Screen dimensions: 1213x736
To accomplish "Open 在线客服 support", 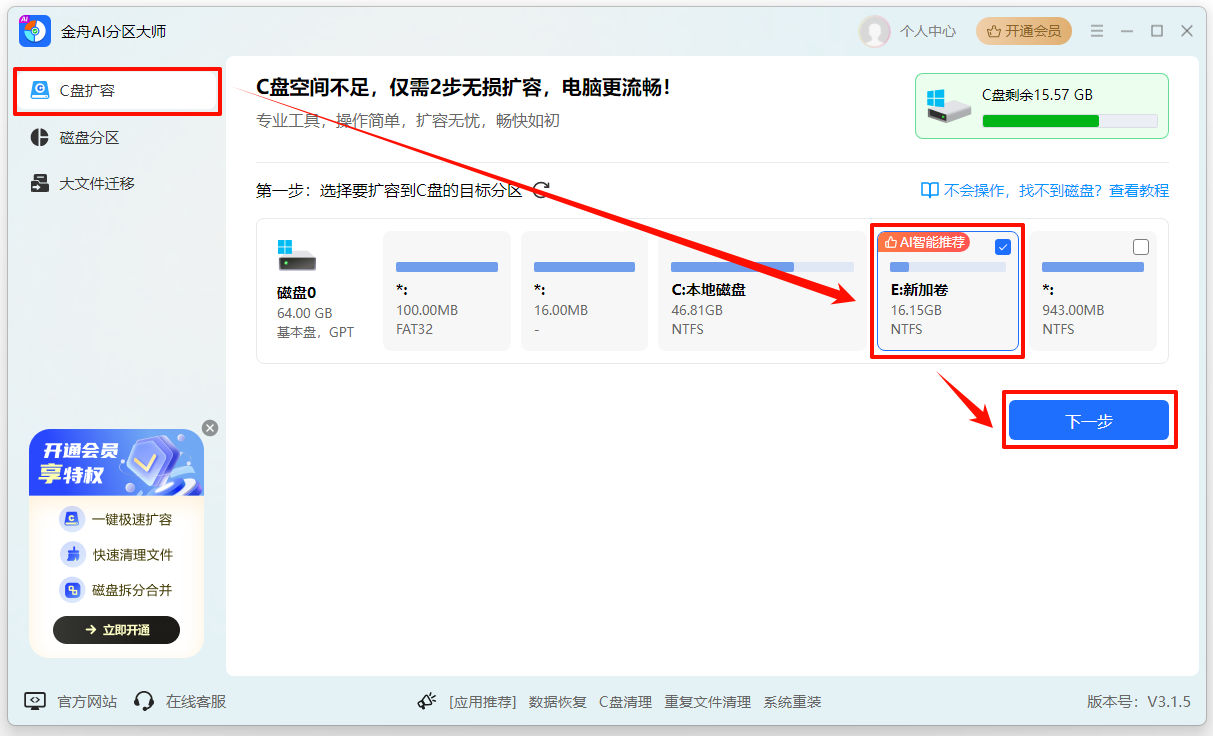I will click(x=196, y=702).
